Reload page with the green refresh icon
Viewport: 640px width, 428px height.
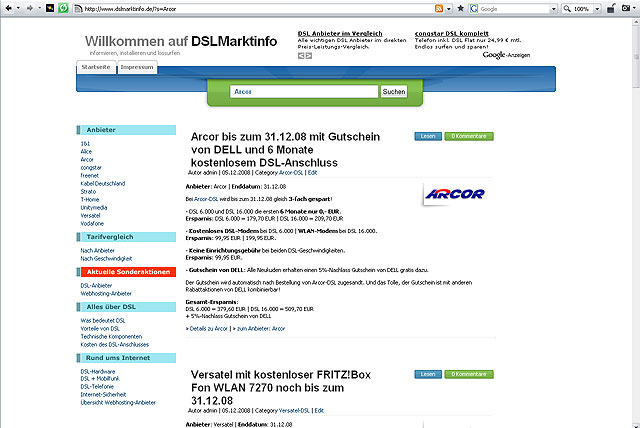point(63,8)
